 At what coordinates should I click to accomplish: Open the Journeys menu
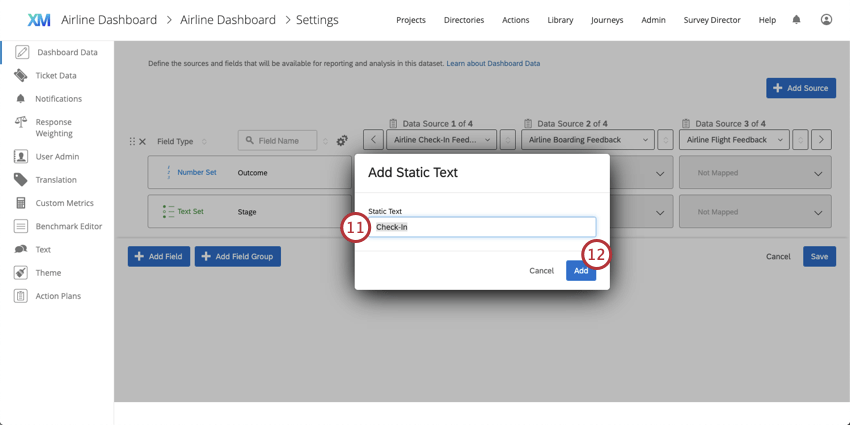point(607,20)
